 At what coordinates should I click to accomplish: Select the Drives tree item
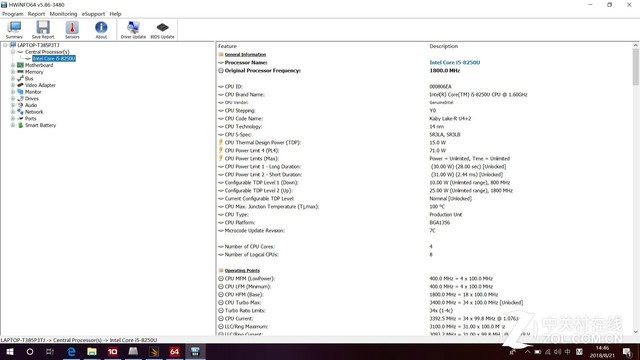[x=32, y=98]
